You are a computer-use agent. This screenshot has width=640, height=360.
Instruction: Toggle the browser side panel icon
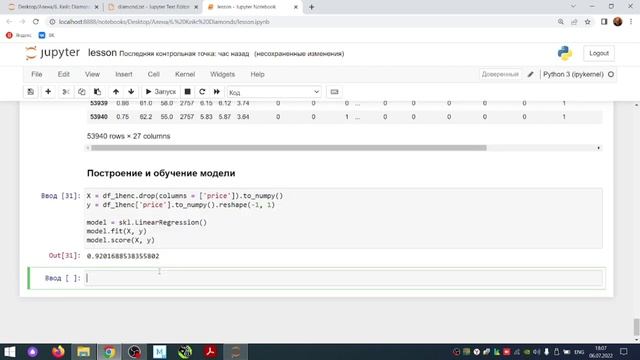coord(604,22)
